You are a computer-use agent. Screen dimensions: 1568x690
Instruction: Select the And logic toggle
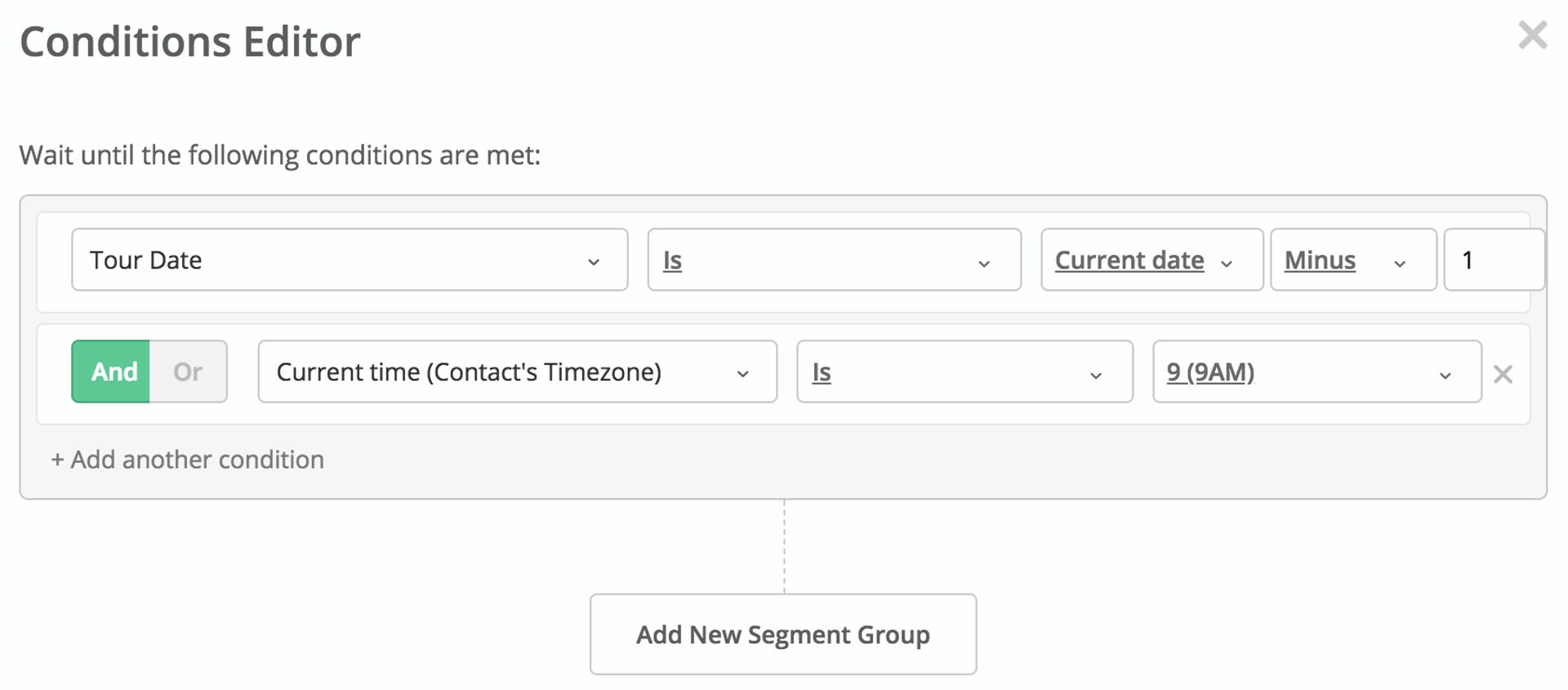pos(115,372)
